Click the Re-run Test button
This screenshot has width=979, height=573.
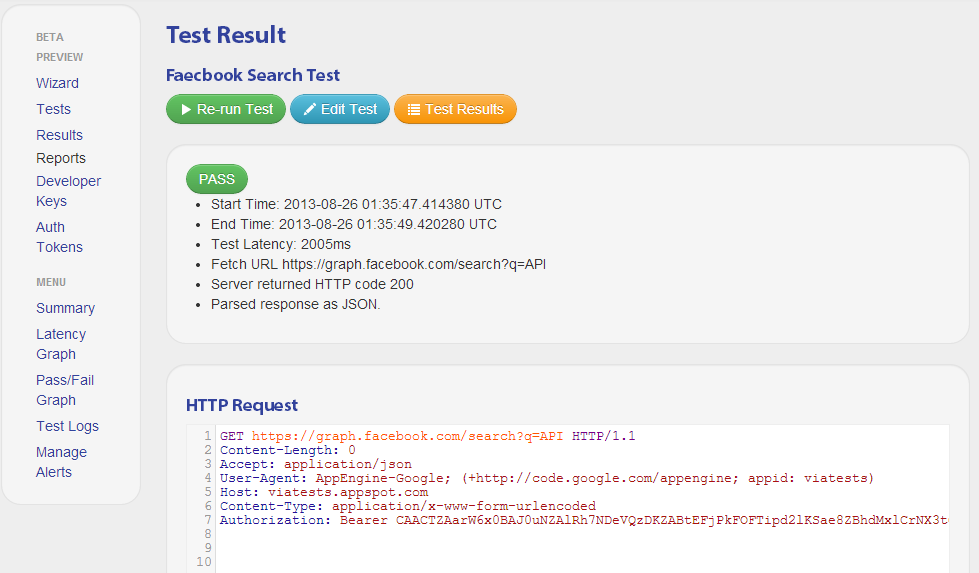(226, 109)
